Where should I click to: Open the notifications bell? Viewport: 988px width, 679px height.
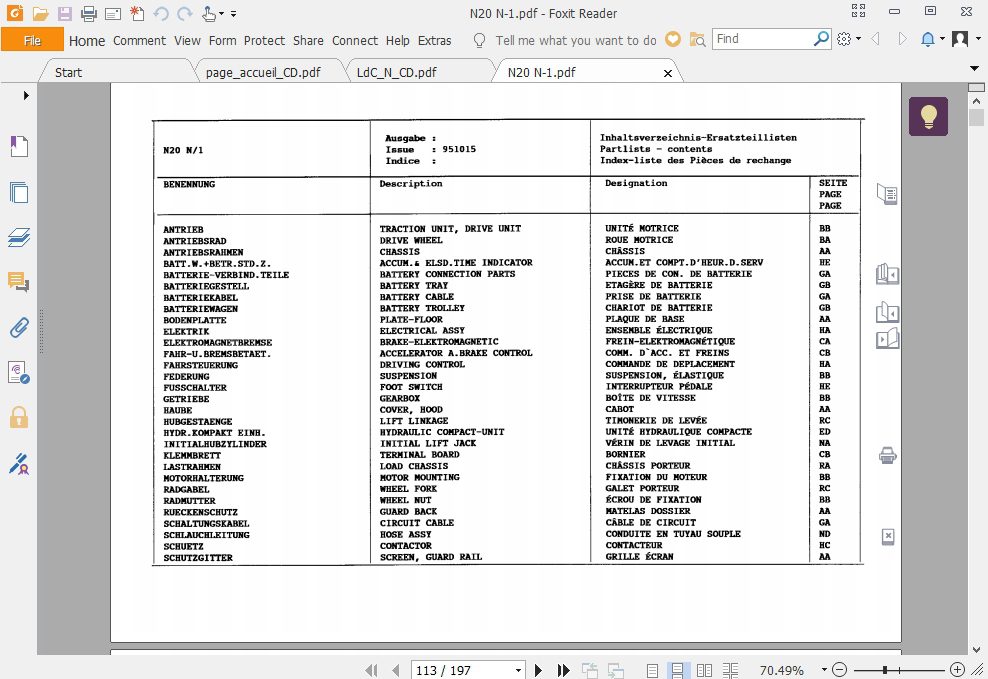click(x=928, y=39)
